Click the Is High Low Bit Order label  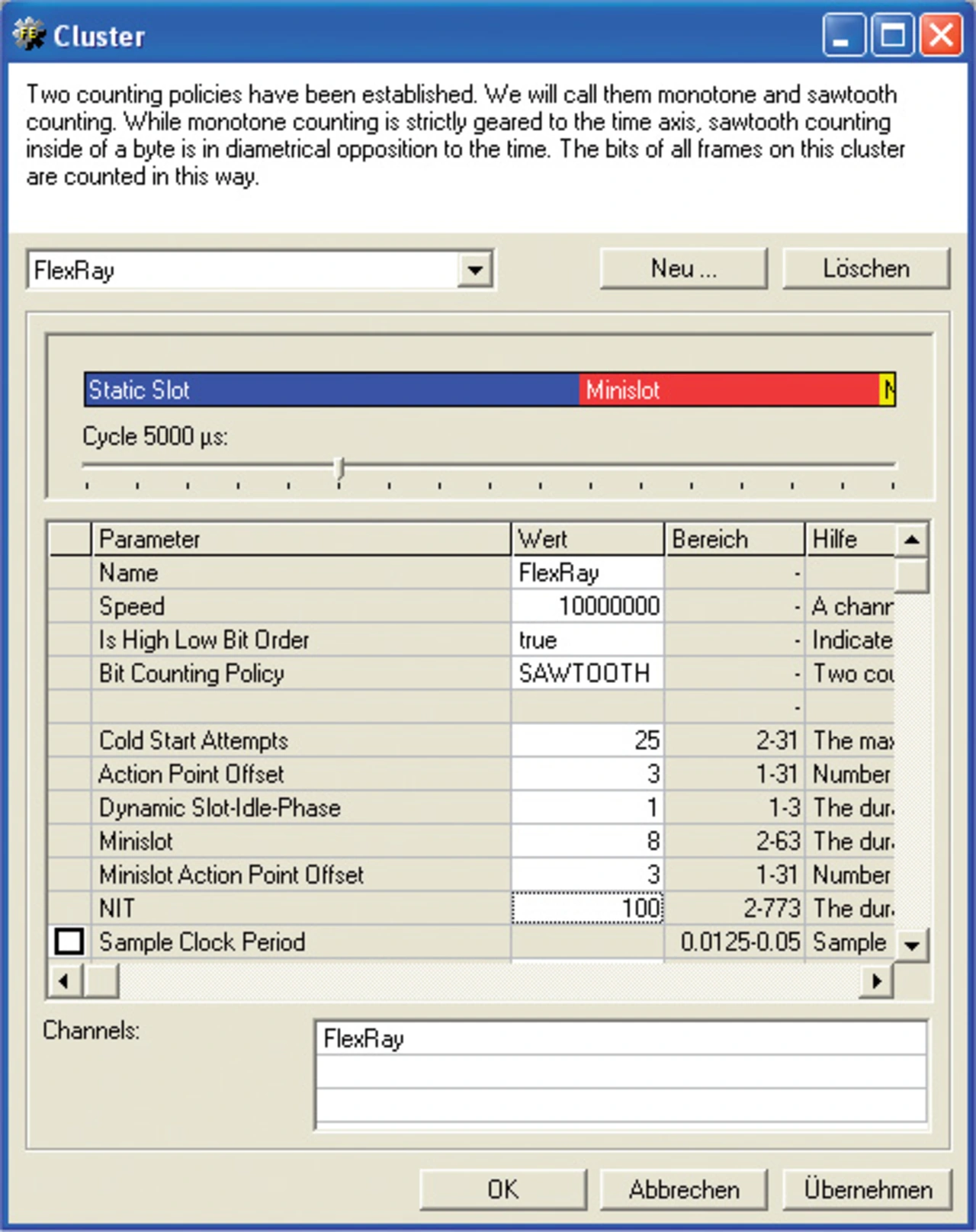pos(204,640)
